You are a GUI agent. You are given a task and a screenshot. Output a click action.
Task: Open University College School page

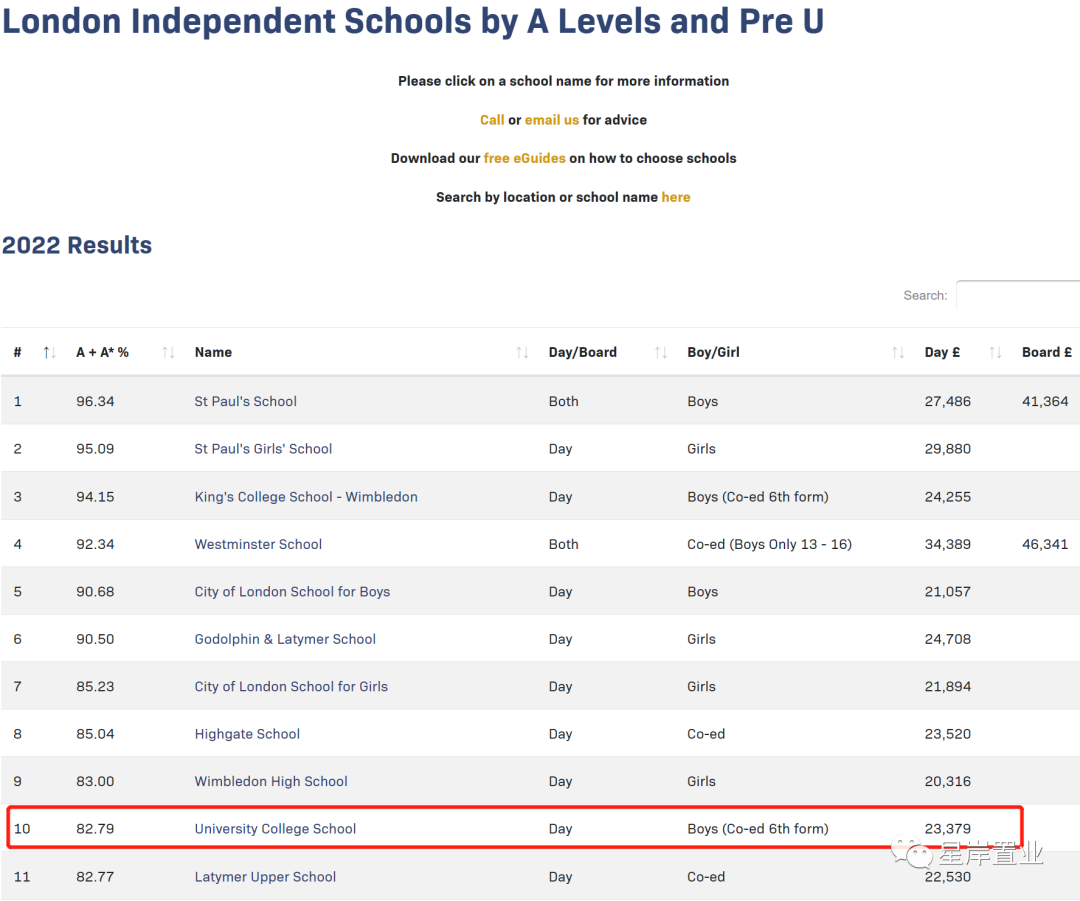click(276, 829)
